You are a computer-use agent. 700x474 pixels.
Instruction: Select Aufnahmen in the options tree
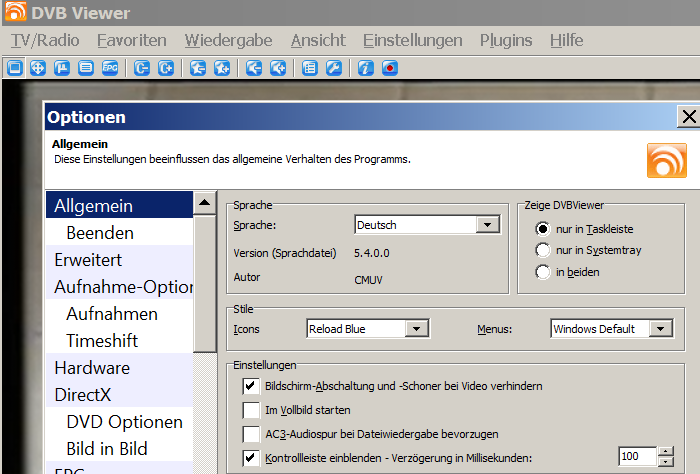pyautogui.click(x=119, y=314)
